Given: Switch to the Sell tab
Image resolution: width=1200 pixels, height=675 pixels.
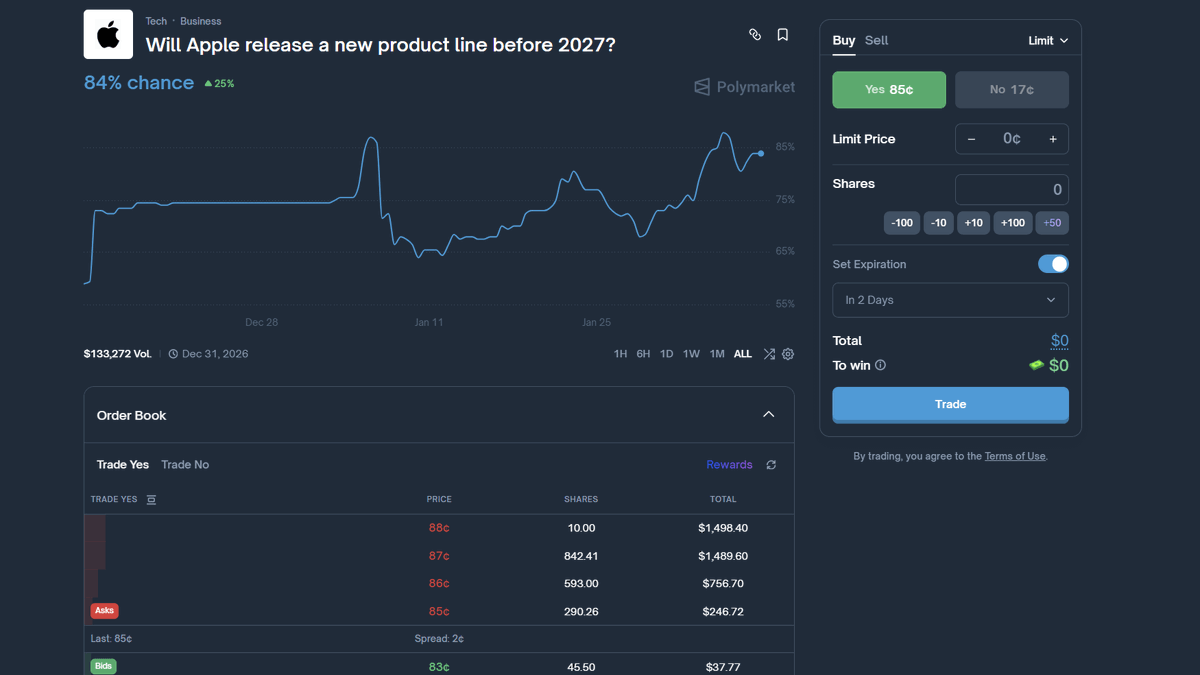Looking at the screenshot, I should [x=876, y=41].
